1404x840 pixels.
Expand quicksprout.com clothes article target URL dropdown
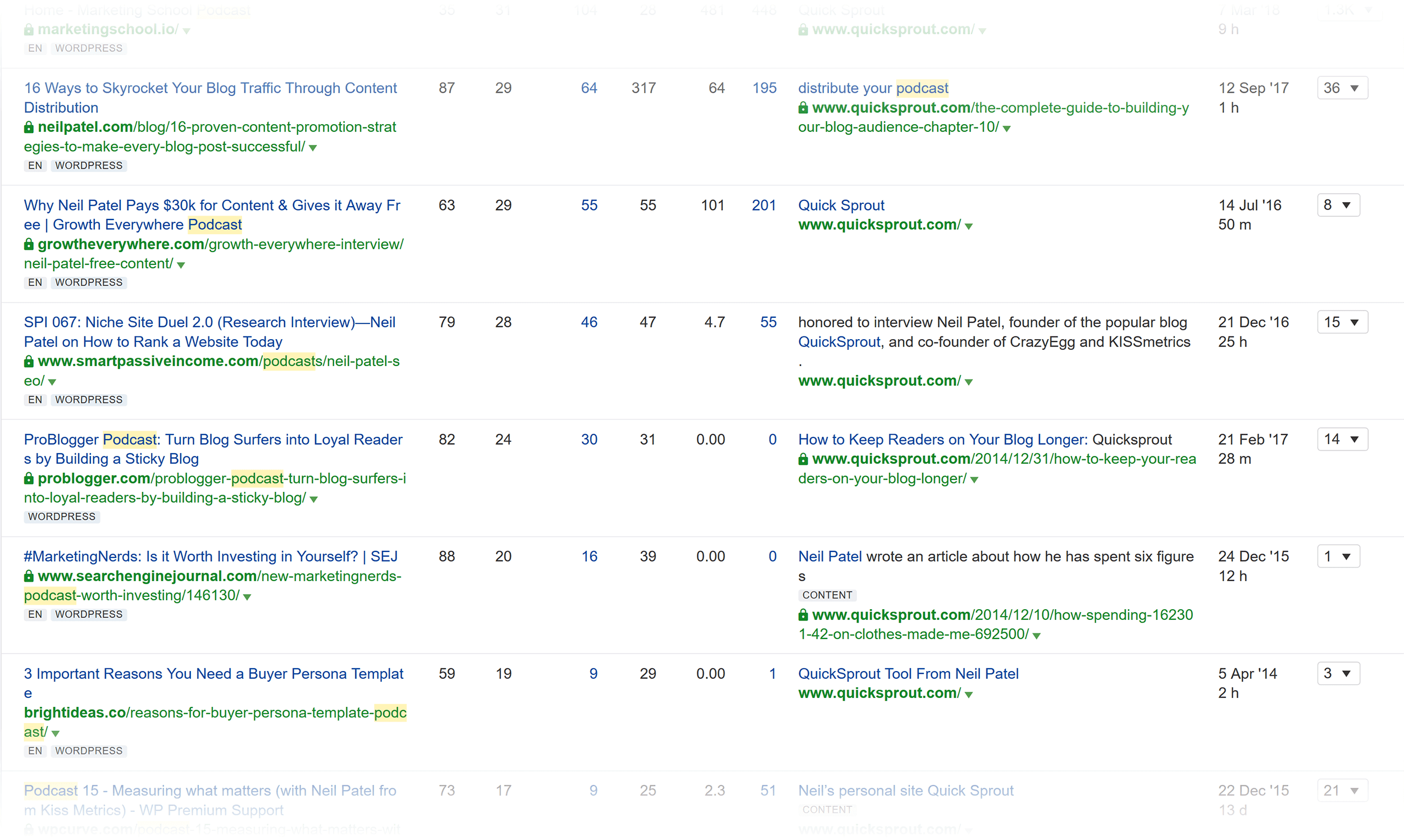tap(1037, 636)
